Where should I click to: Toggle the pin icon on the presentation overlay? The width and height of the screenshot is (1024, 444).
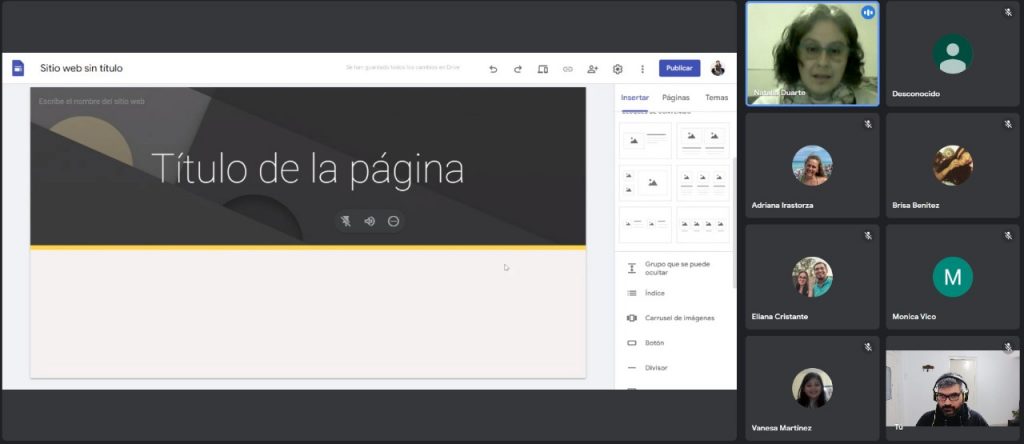[x=346, y=221]
